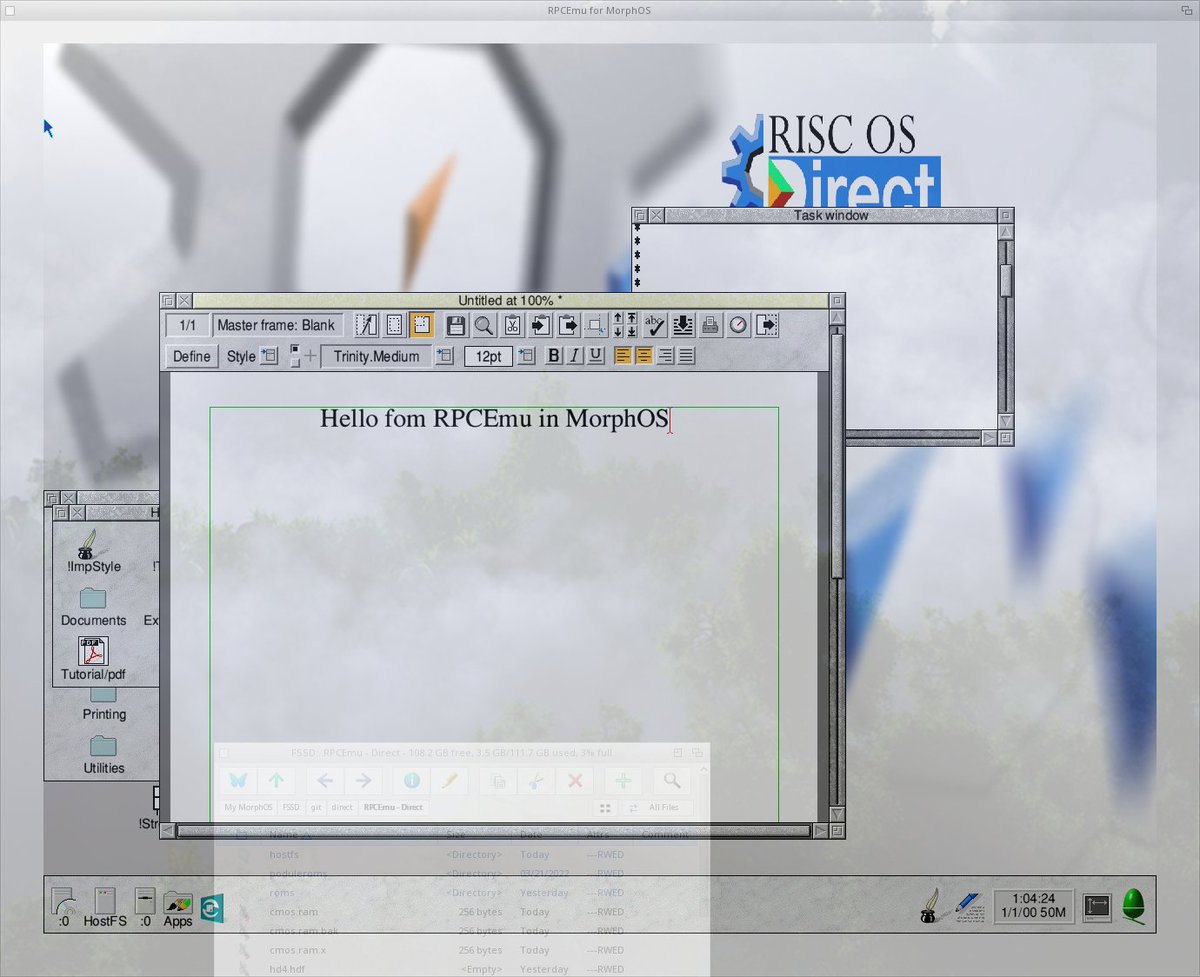Click the save document disk icon

click(x=456, y=325)
